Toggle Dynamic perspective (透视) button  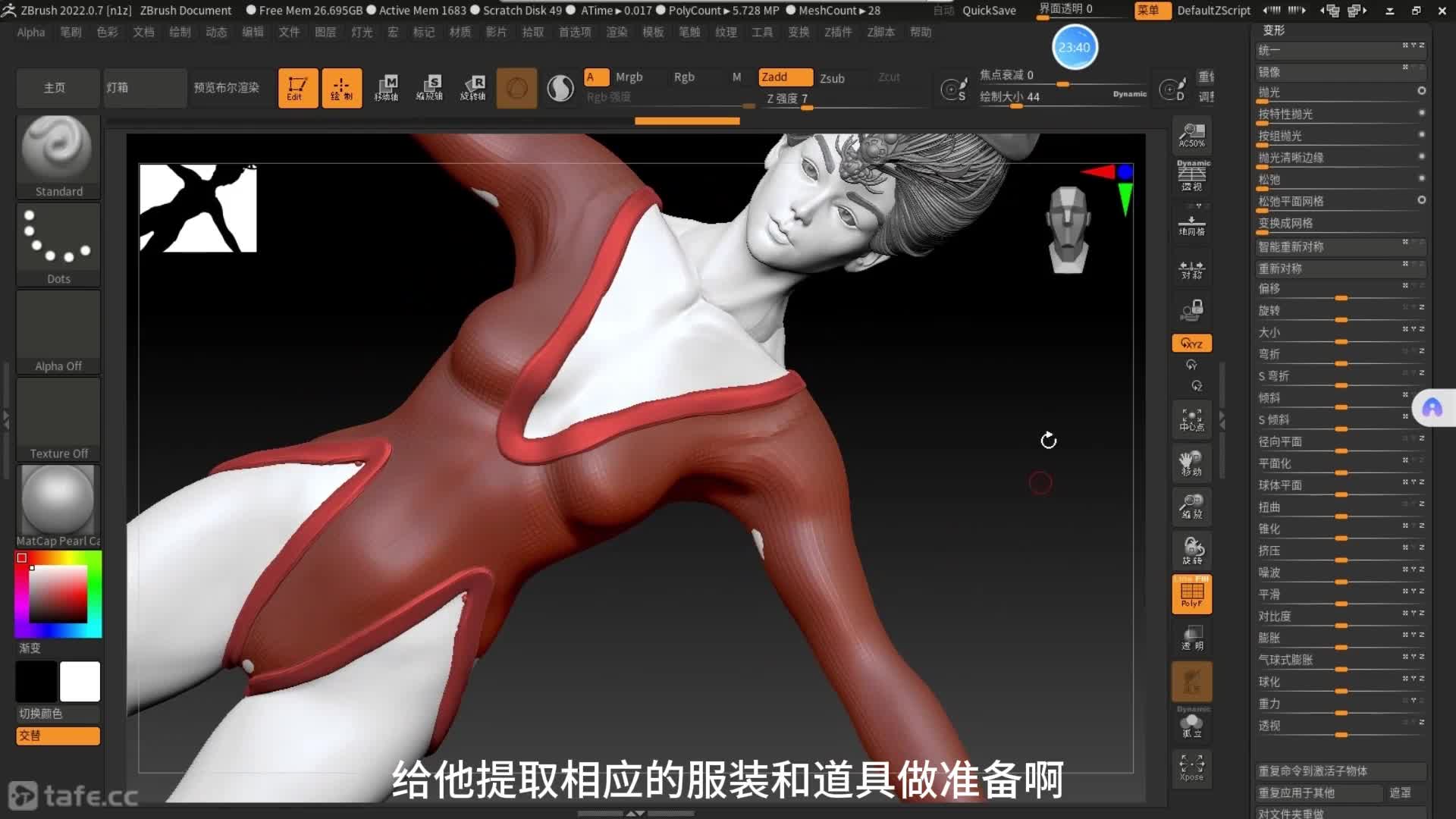(1191, 176)
